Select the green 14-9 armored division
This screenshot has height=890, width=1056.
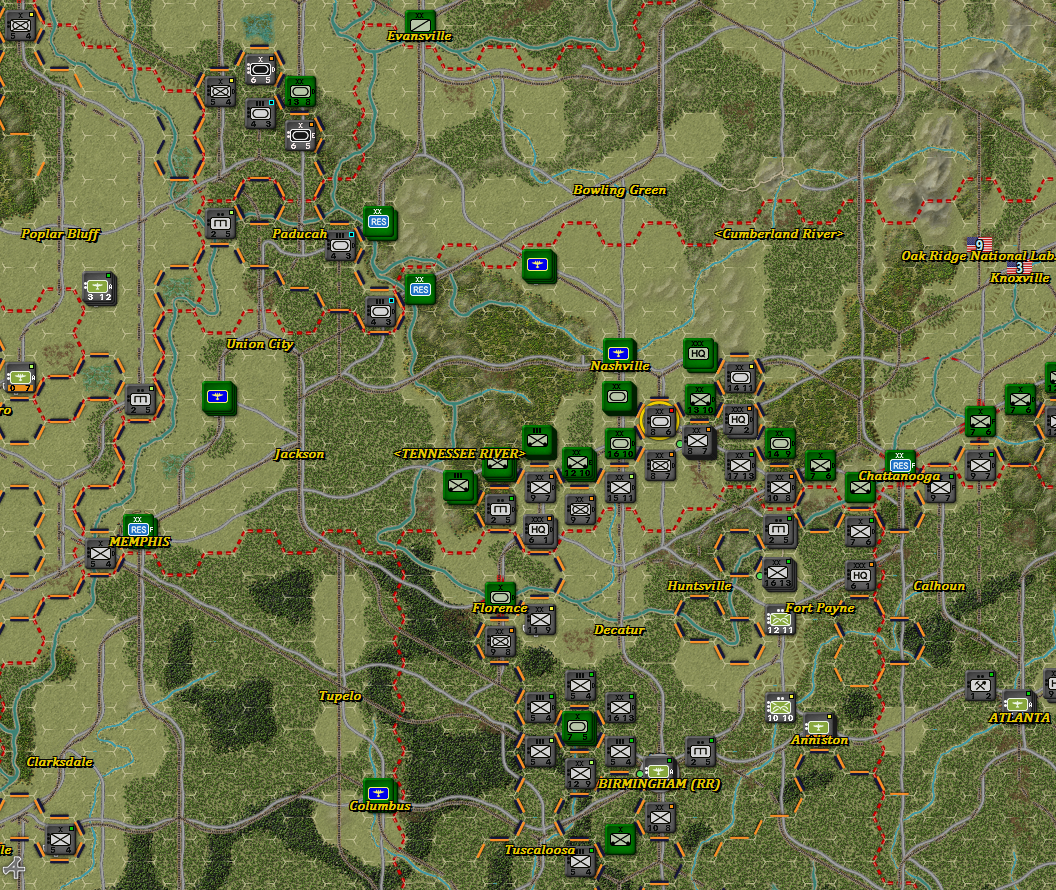click(x=780, y=444)
